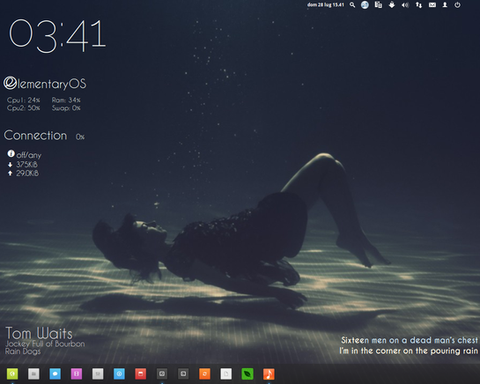Viewport: 480px width, 384px height.
Task: Open the mail envelope indicator
Action: 432,5
